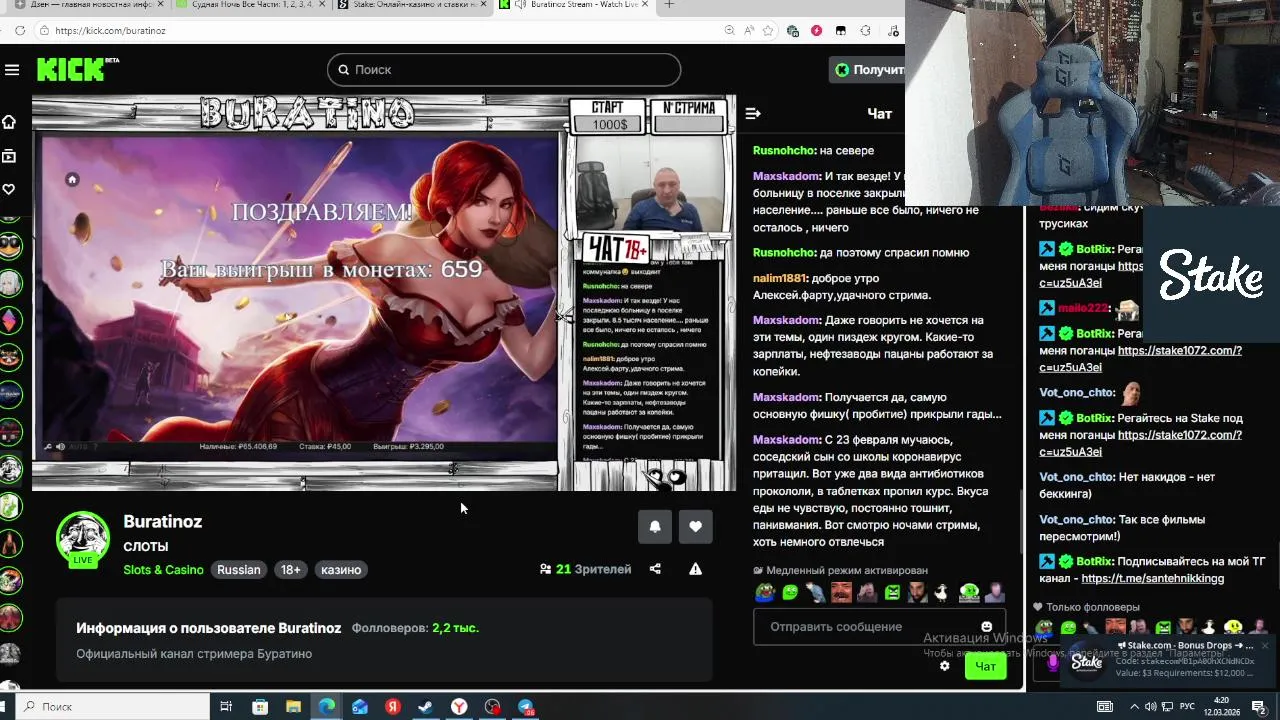Select the Russian language tag
The width and height of the screenshot is (1280, 720).
(239, 570)
